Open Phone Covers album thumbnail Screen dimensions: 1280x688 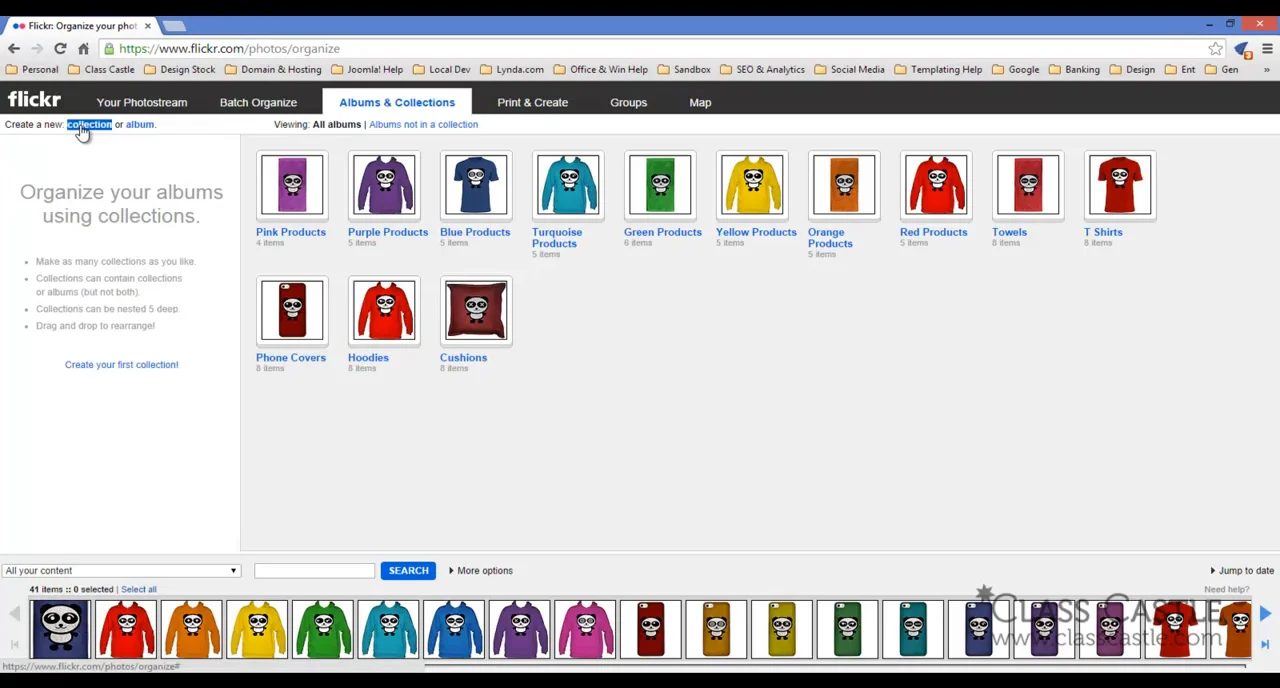(292, 310)
